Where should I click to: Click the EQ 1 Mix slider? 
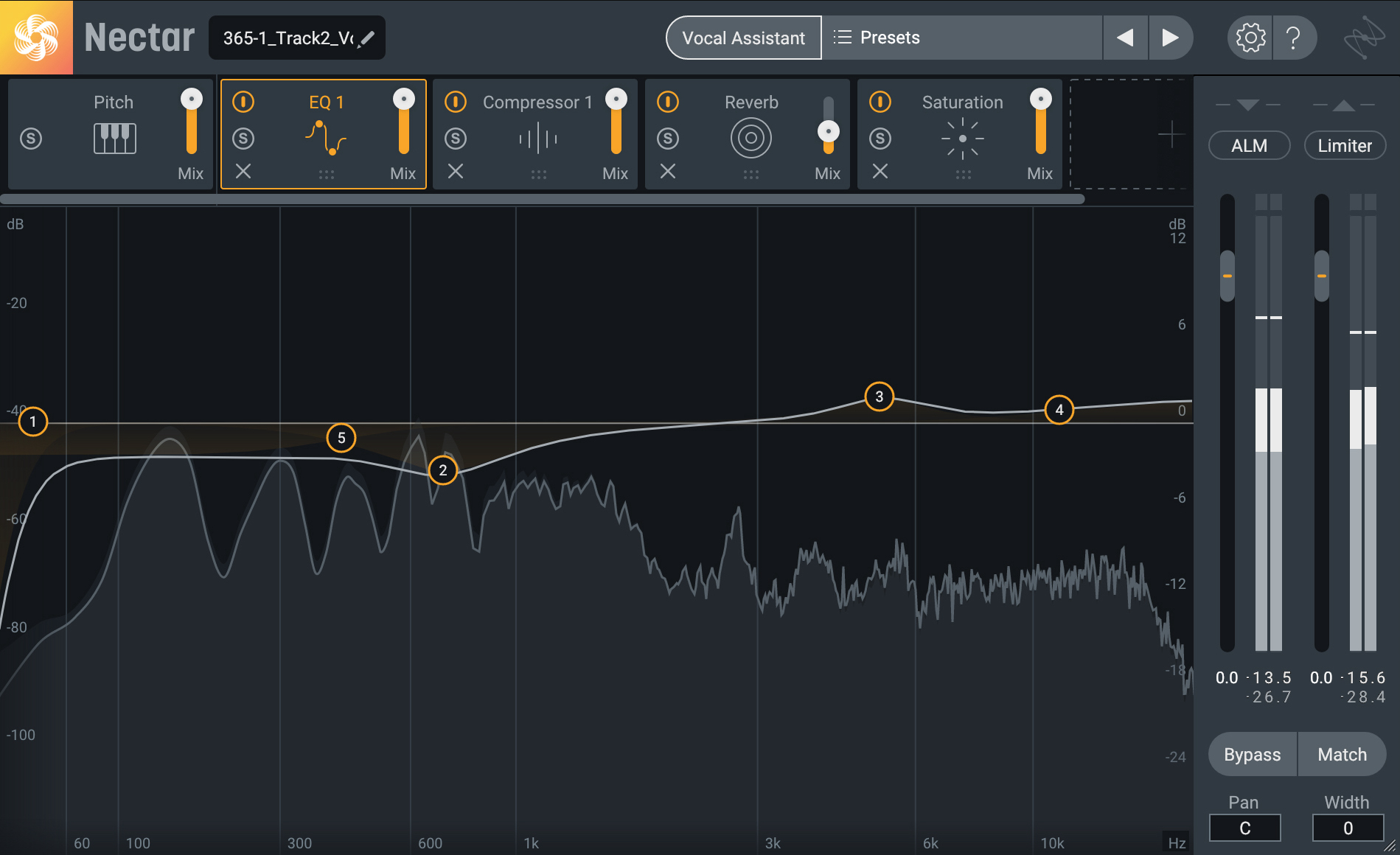pos(404,122)
